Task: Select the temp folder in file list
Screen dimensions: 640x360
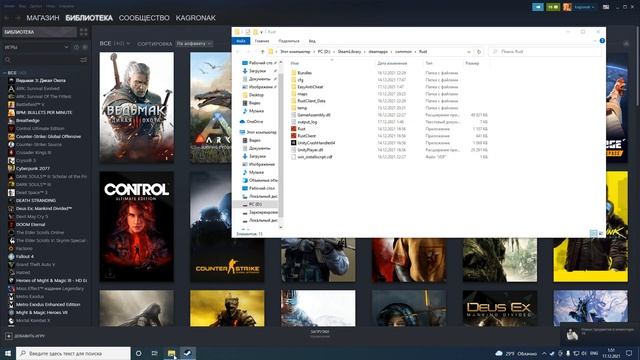Action: [x=302, y=108]
